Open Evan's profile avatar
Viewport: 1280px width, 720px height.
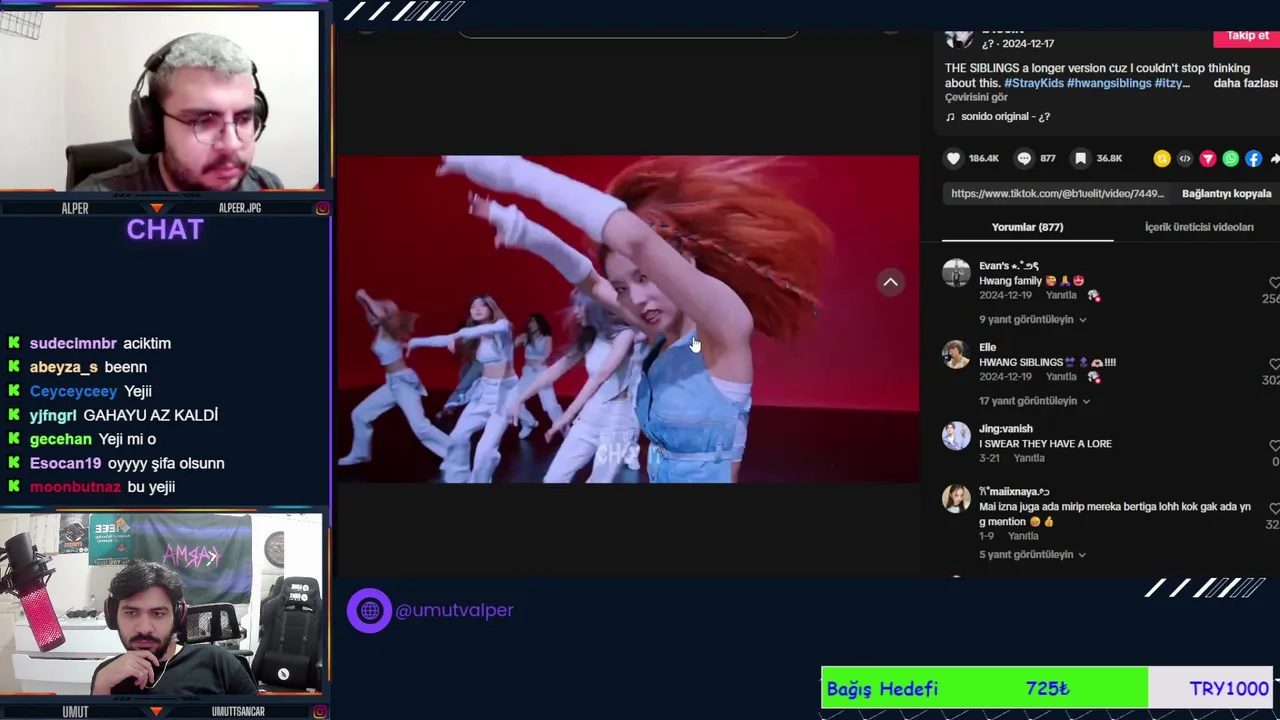pos(956,274)
